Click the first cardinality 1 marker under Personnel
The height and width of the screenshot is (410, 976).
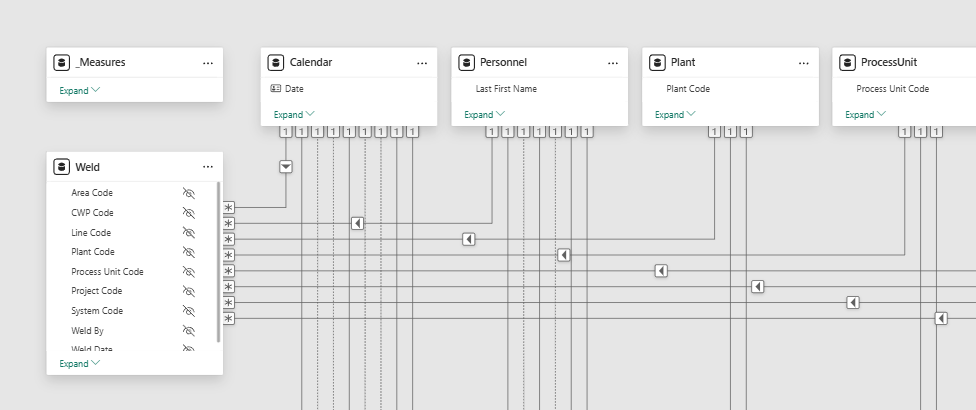point(492,131)
